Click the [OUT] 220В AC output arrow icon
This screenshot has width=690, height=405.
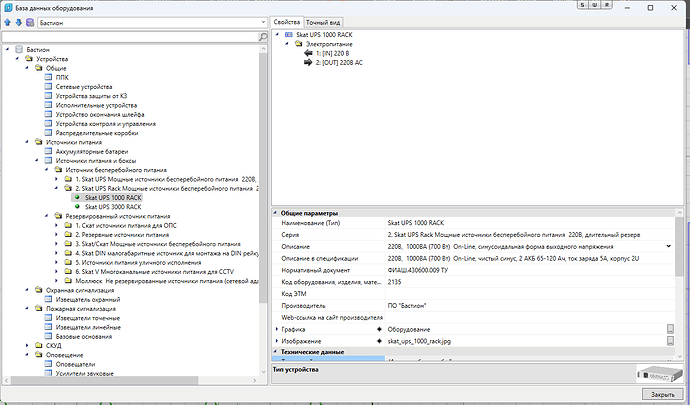[307, 64]
